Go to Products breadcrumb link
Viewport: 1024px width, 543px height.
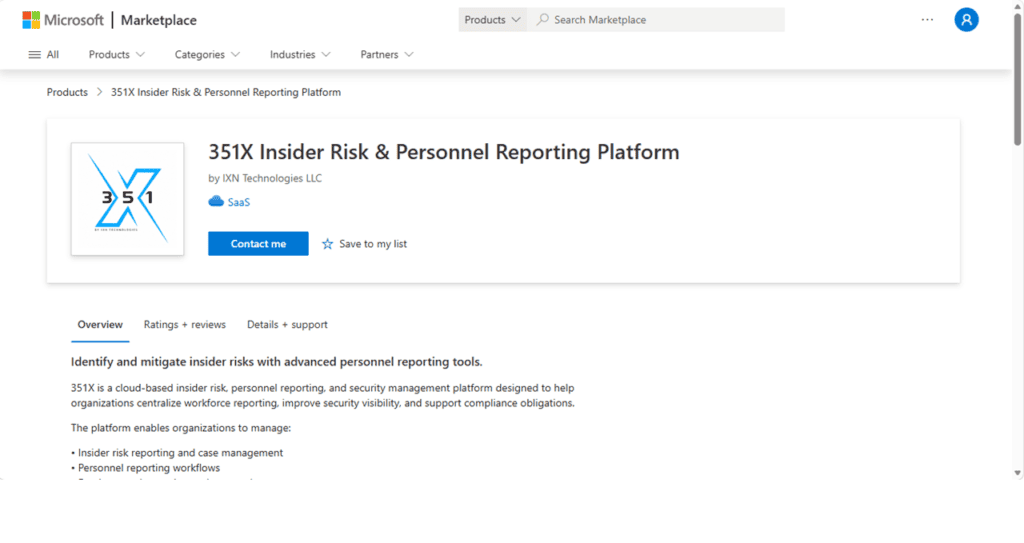click(x=67, y=92)
